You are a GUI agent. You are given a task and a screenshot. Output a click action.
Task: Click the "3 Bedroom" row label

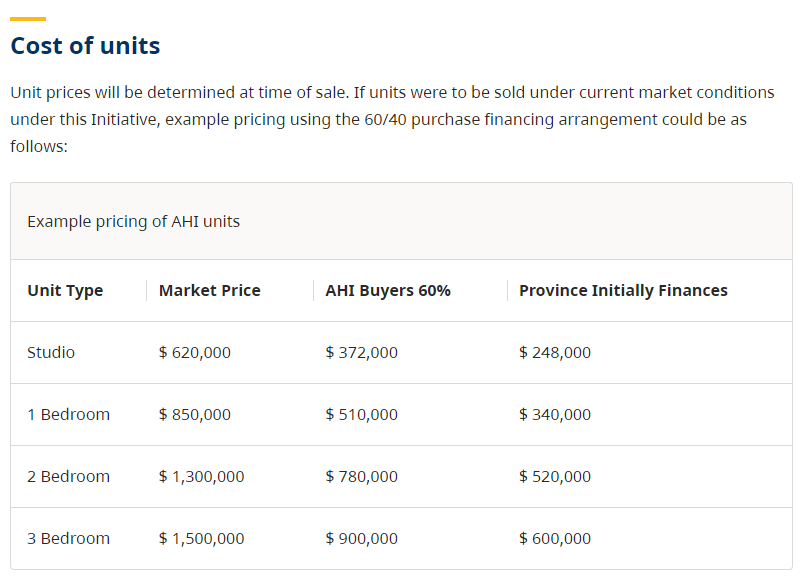68,539
